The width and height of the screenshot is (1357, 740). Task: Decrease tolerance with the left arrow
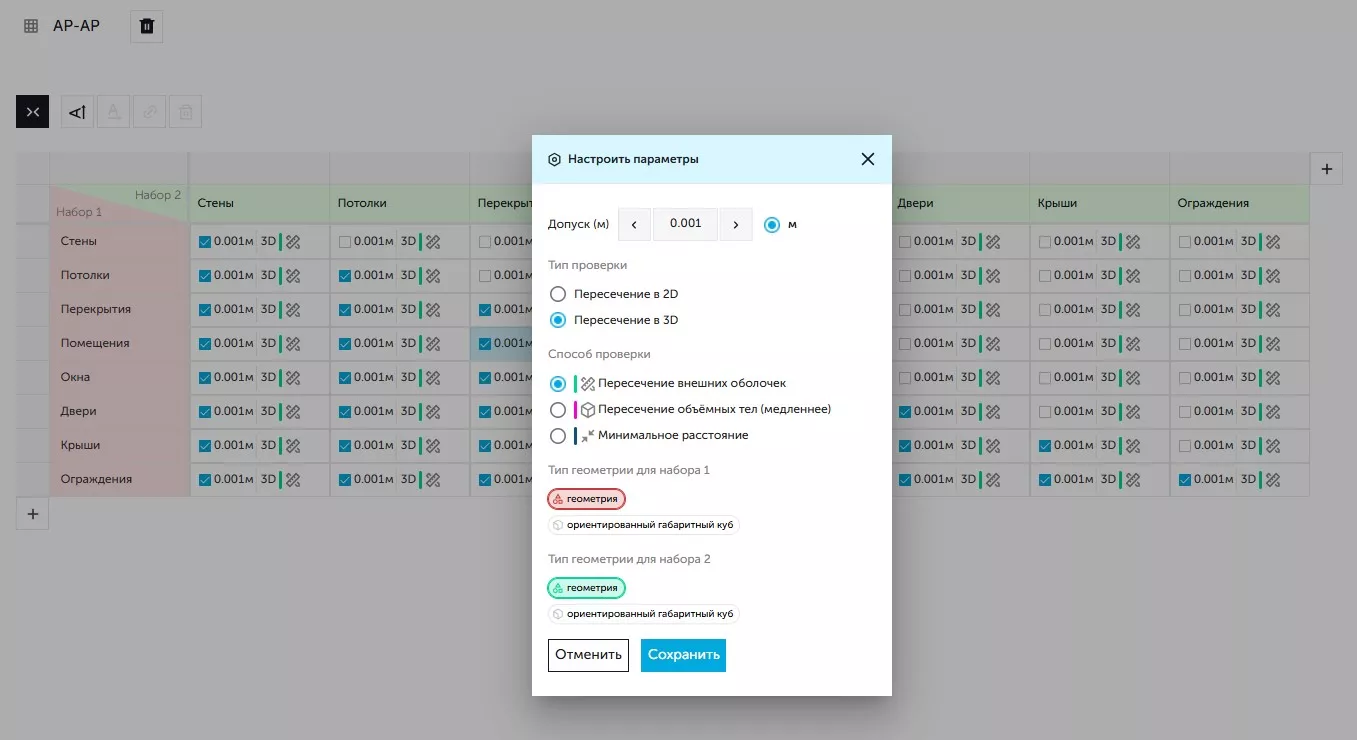pos(634,225)
